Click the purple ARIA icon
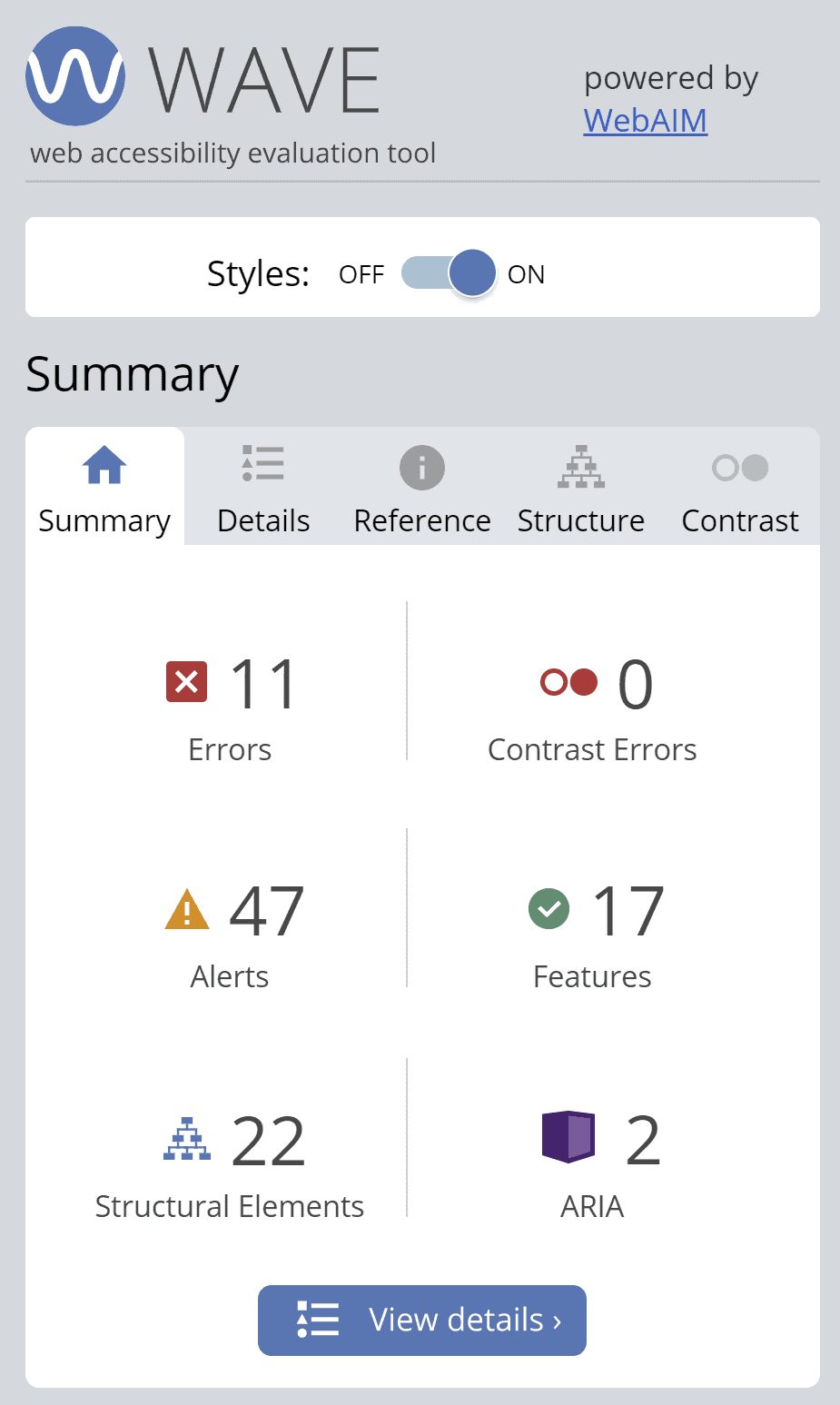The height and width of the screenshot is (1405, 840). [x=568, y=1137]
